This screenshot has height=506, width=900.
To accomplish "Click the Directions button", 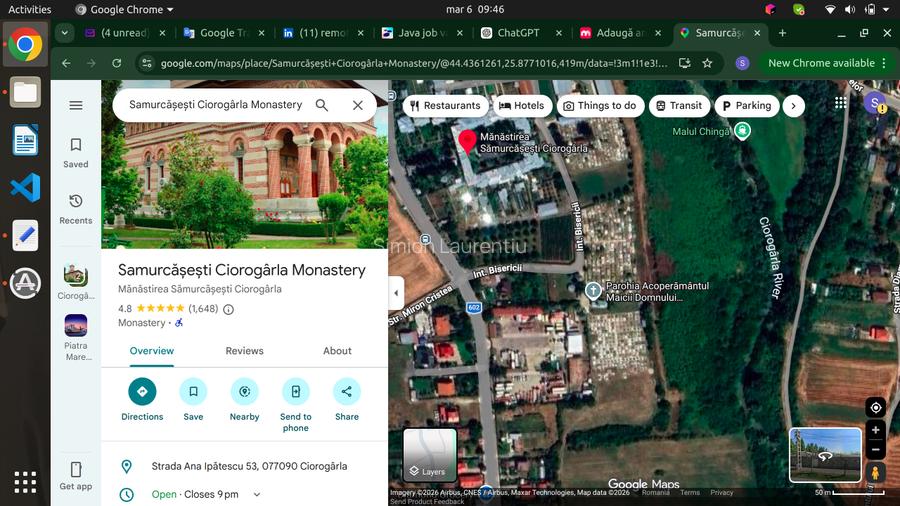I will [142, 392].
